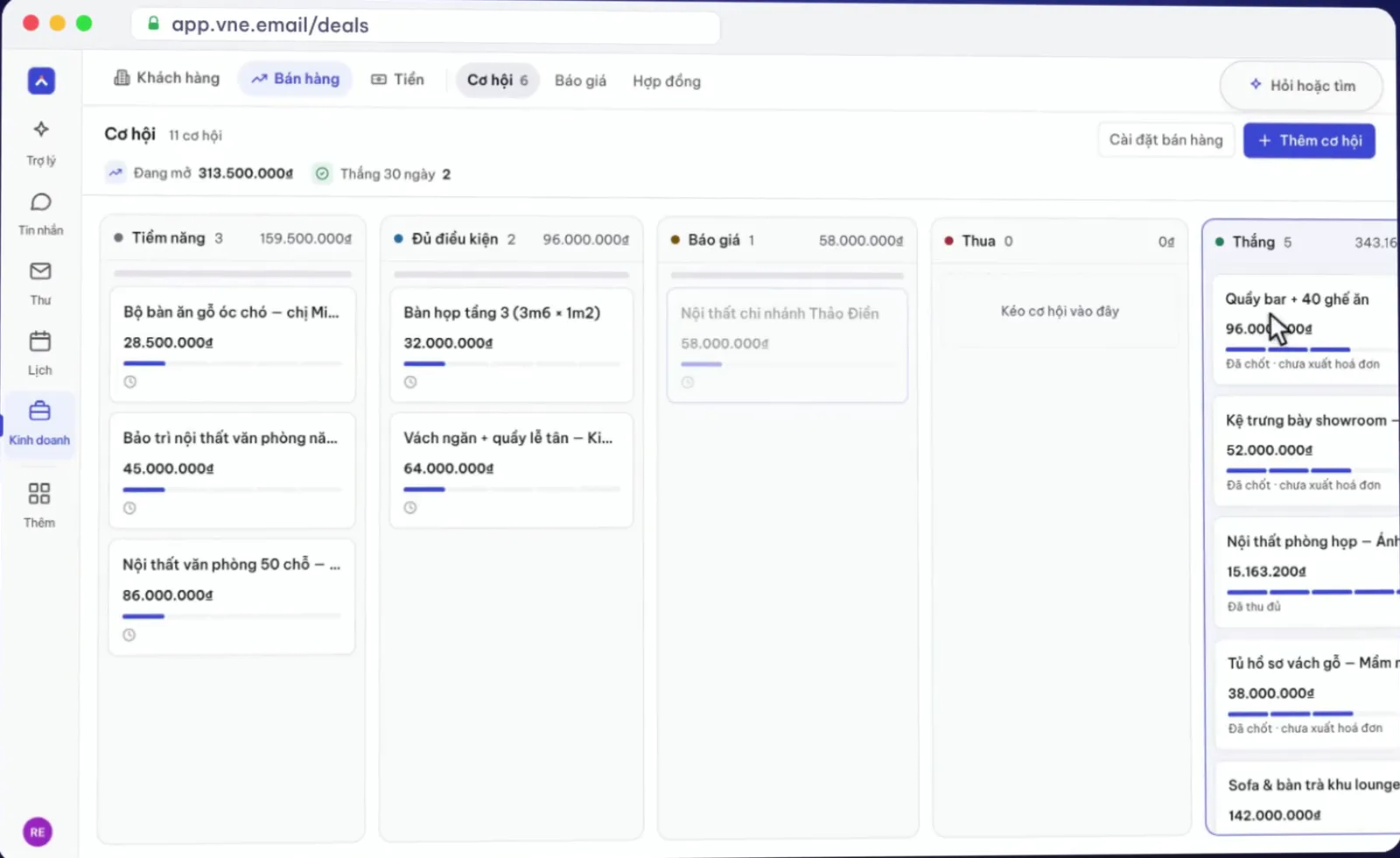Click clock icon on Bàn họp tầng 3 card
Image resolution: width=1400 pixels, height=858 pixels.
pos(410,382)
